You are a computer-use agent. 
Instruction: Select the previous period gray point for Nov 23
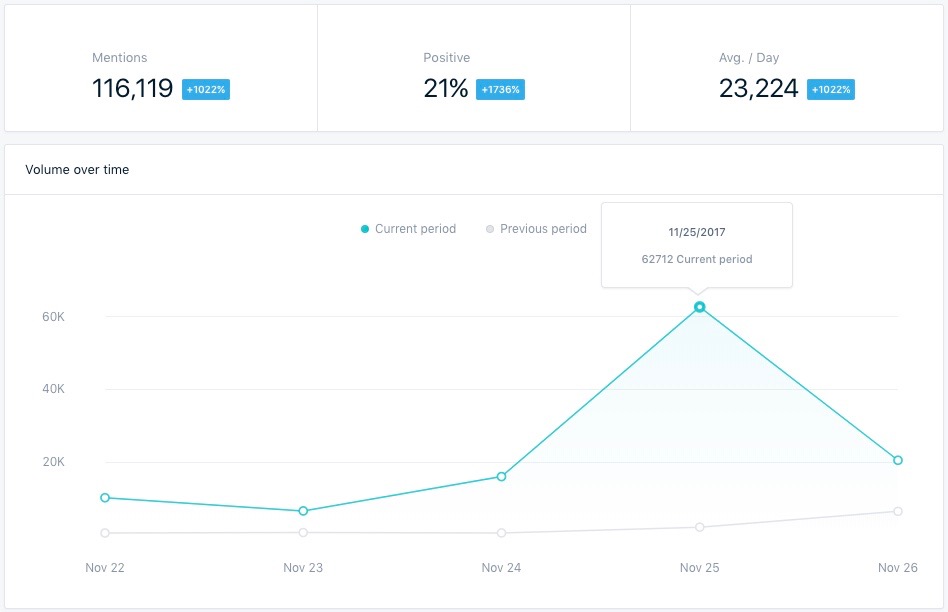304,532
